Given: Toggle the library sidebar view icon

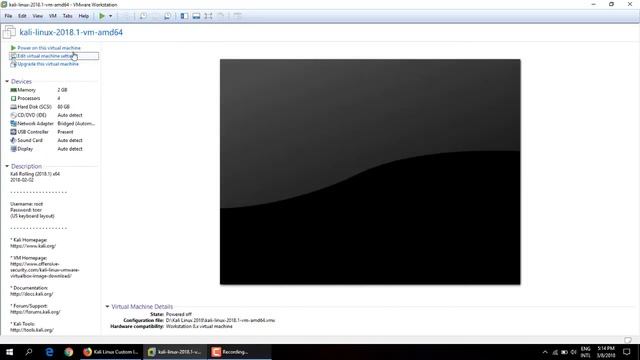Looking at the screenshot, I should (184, 16).
